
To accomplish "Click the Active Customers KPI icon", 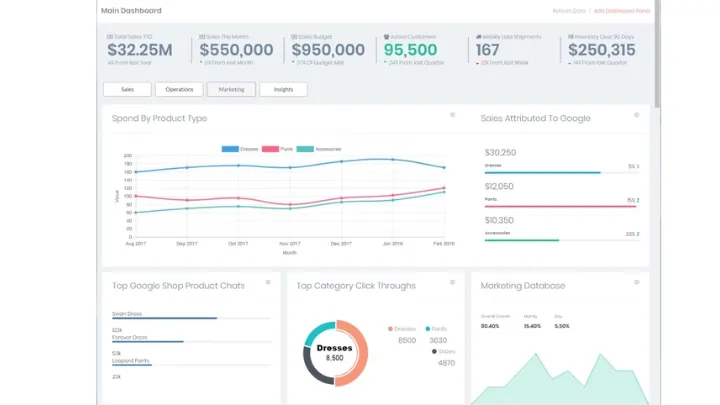I will click(385, 37).
